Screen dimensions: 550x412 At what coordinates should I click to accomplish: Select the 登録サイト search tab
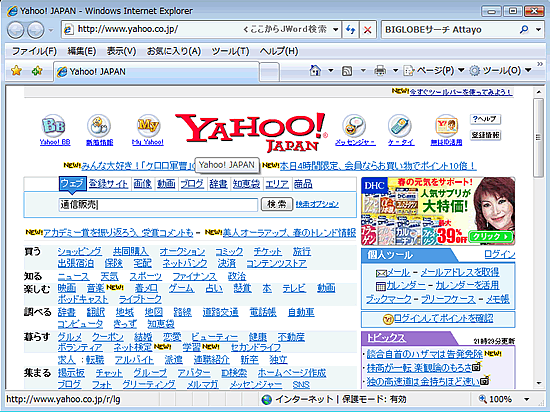(x=108, y=184)
